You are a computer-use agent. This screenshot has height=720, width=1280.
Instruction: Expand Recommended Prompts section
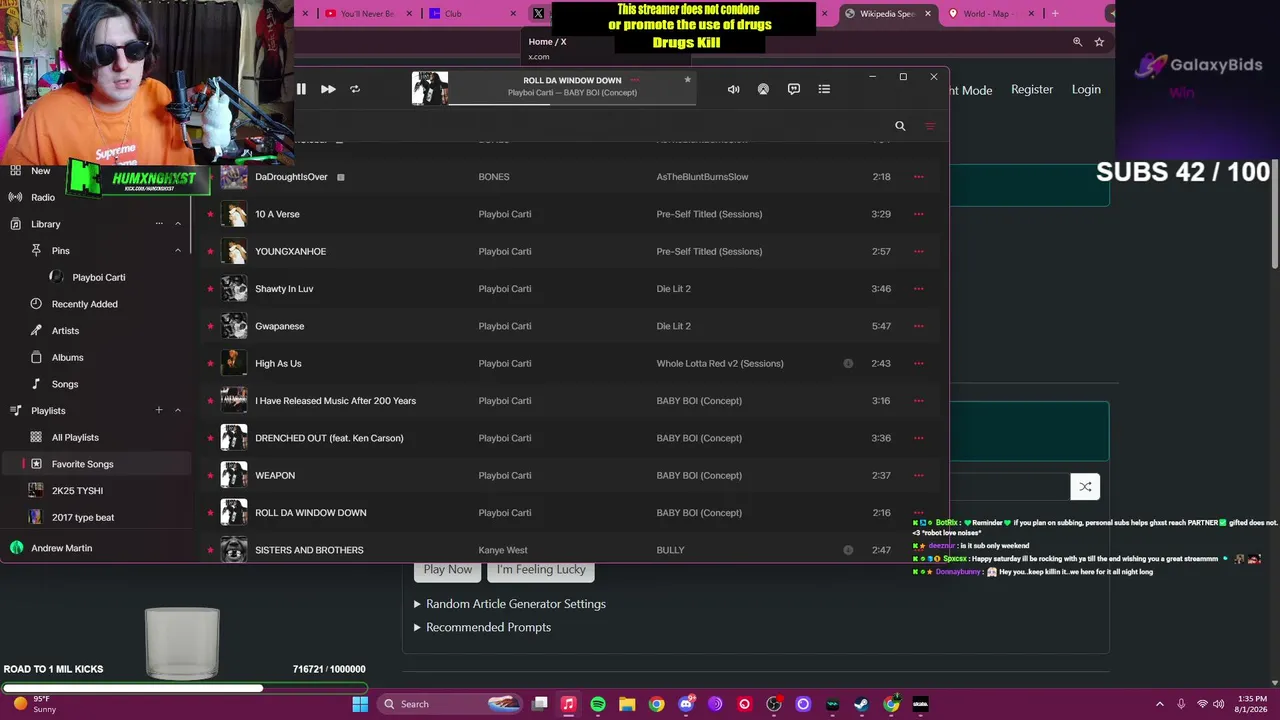coord(482,627)
